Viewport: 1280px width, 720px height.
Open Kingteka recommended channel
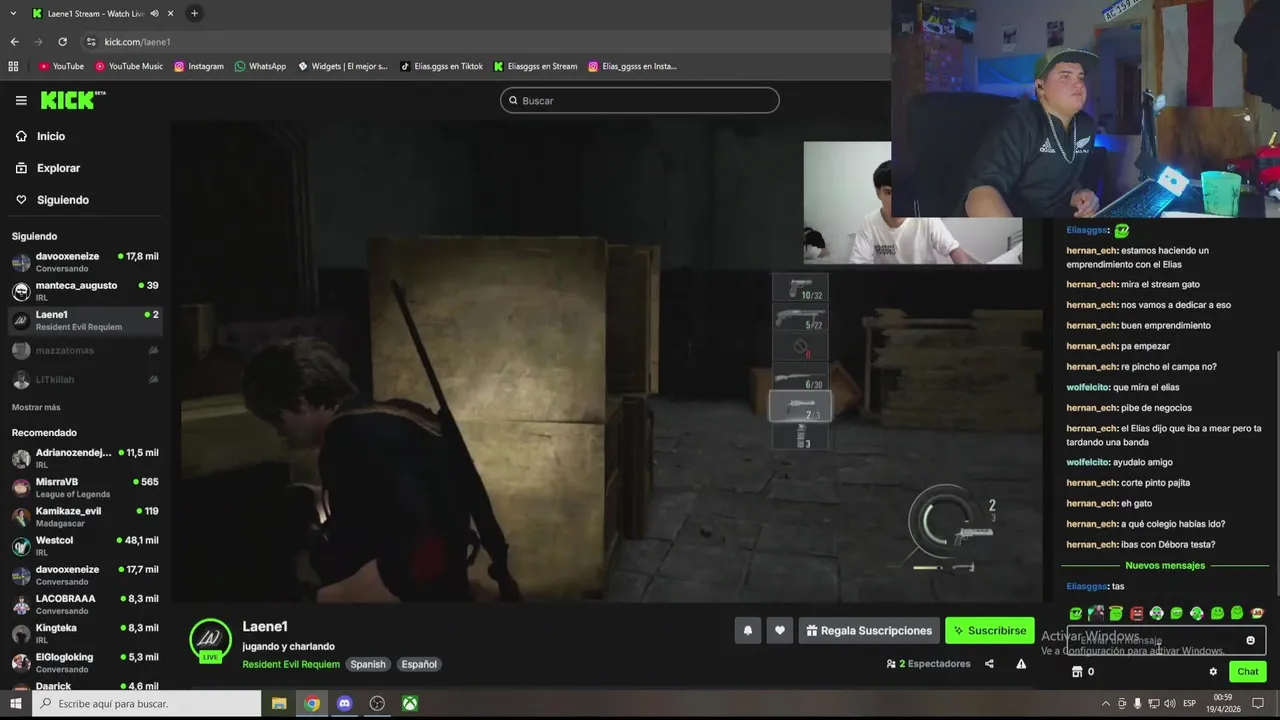[85, 633]
